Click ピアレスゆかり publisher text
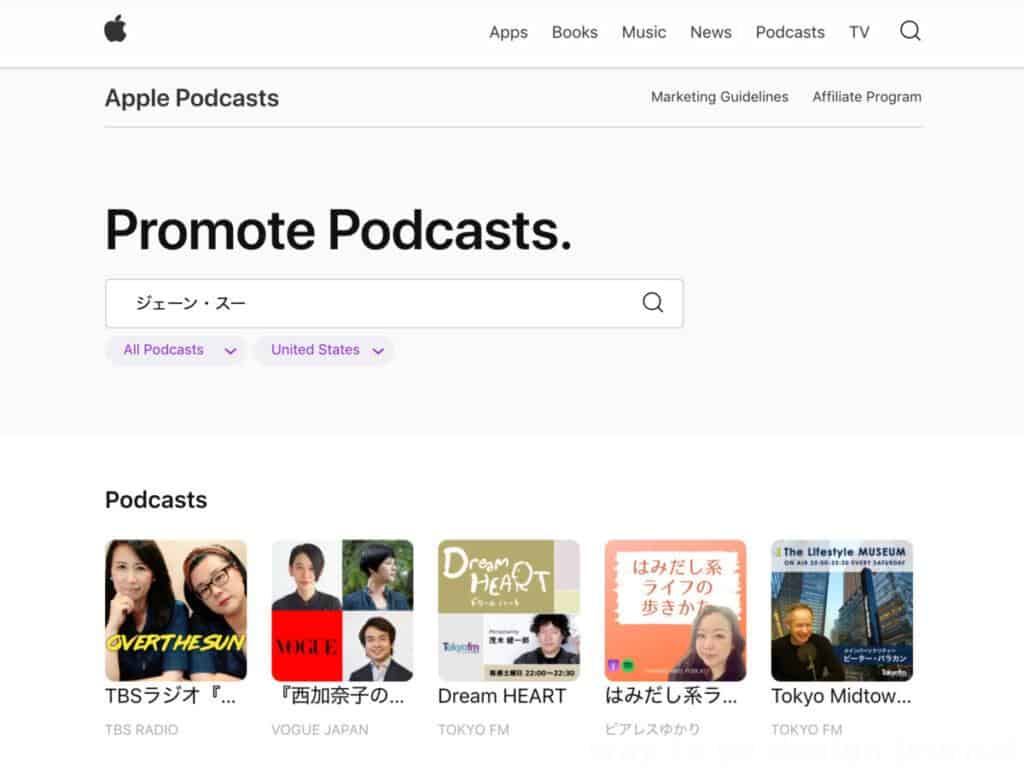 point(652,730)
